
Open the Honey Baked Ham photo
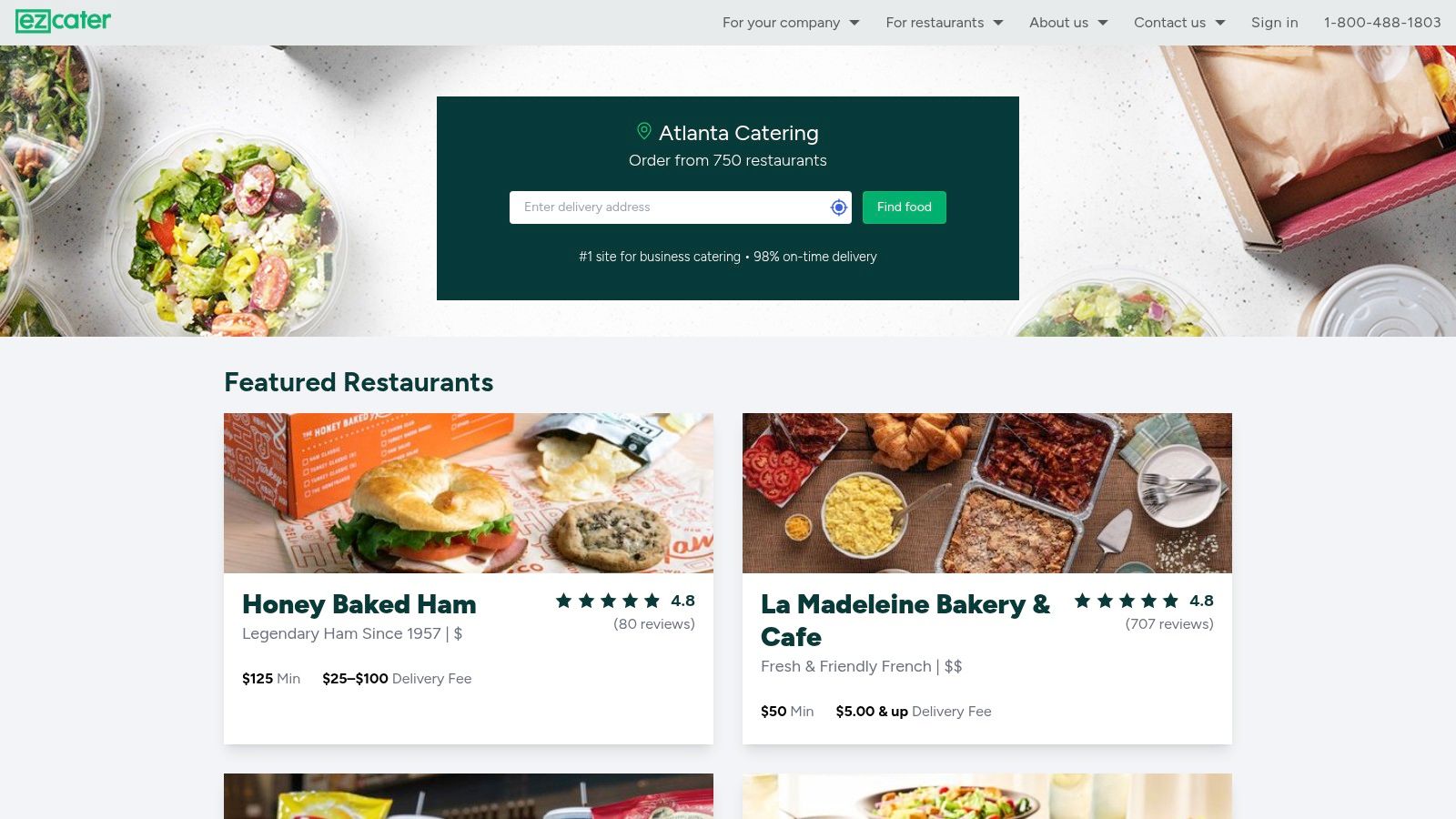click(469, 493)
